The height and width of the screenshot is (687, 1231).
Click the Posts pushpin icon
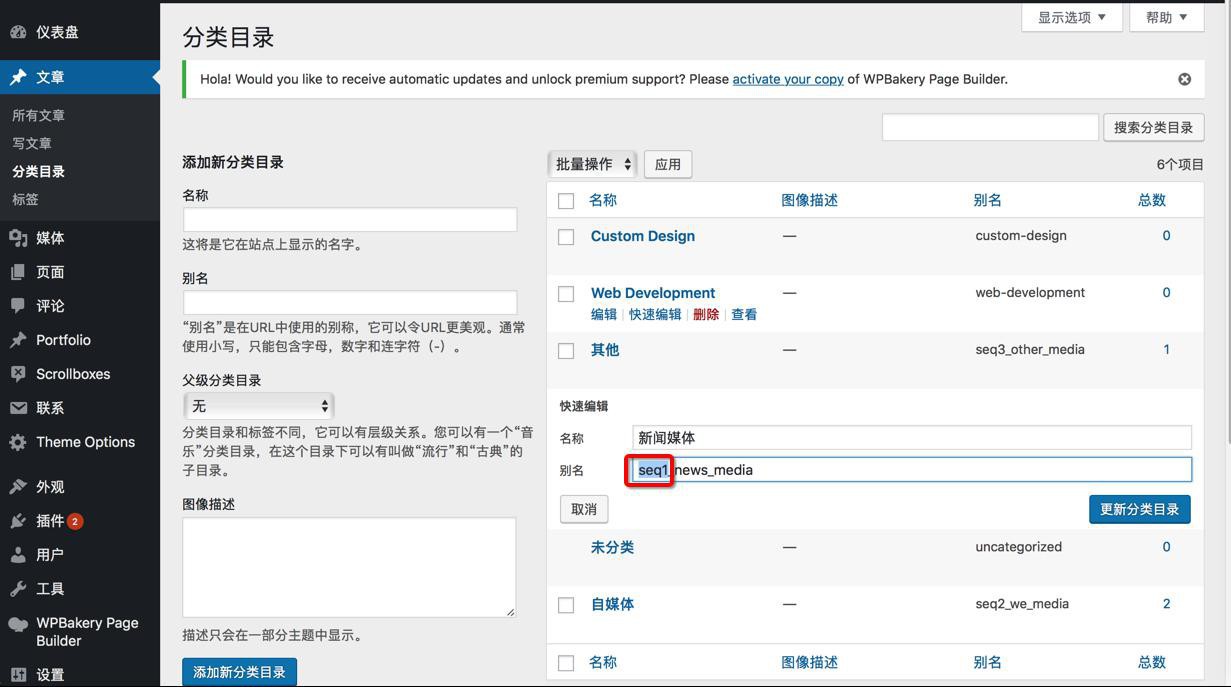click(18, 77)
